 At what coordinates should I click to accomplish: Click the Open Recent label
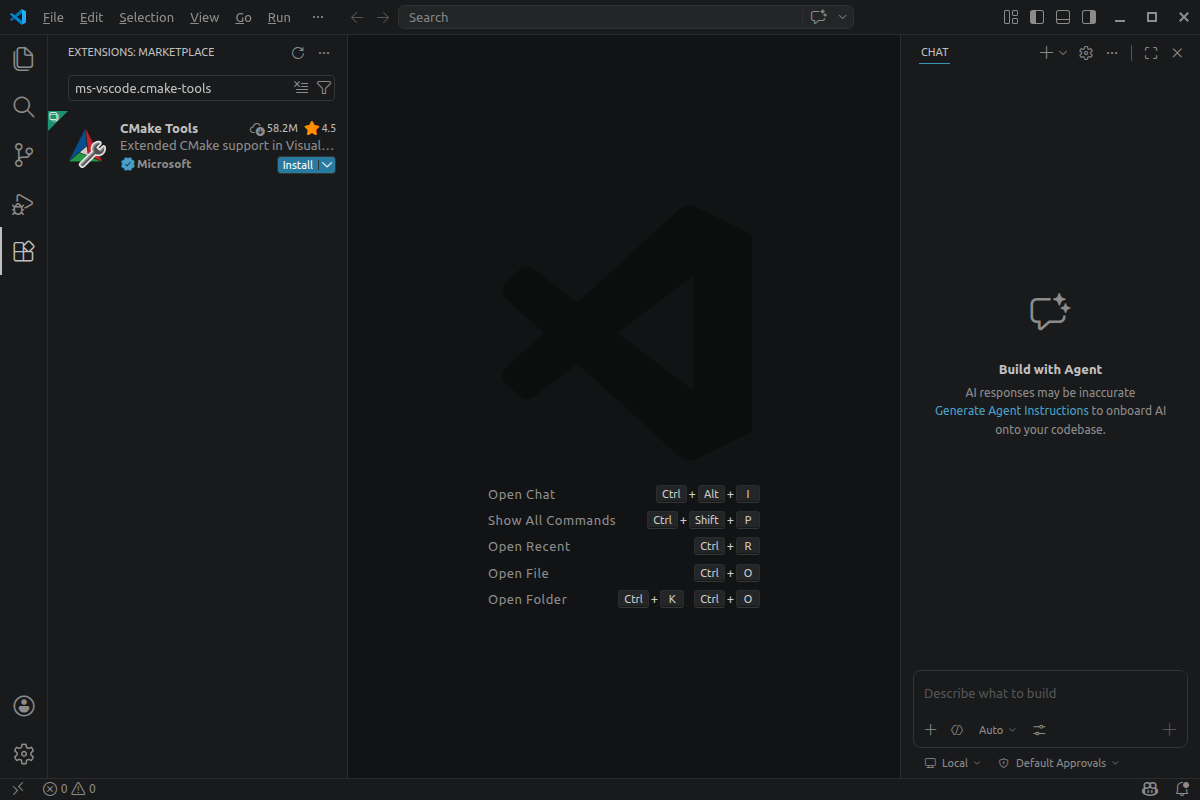coord(529,546)
